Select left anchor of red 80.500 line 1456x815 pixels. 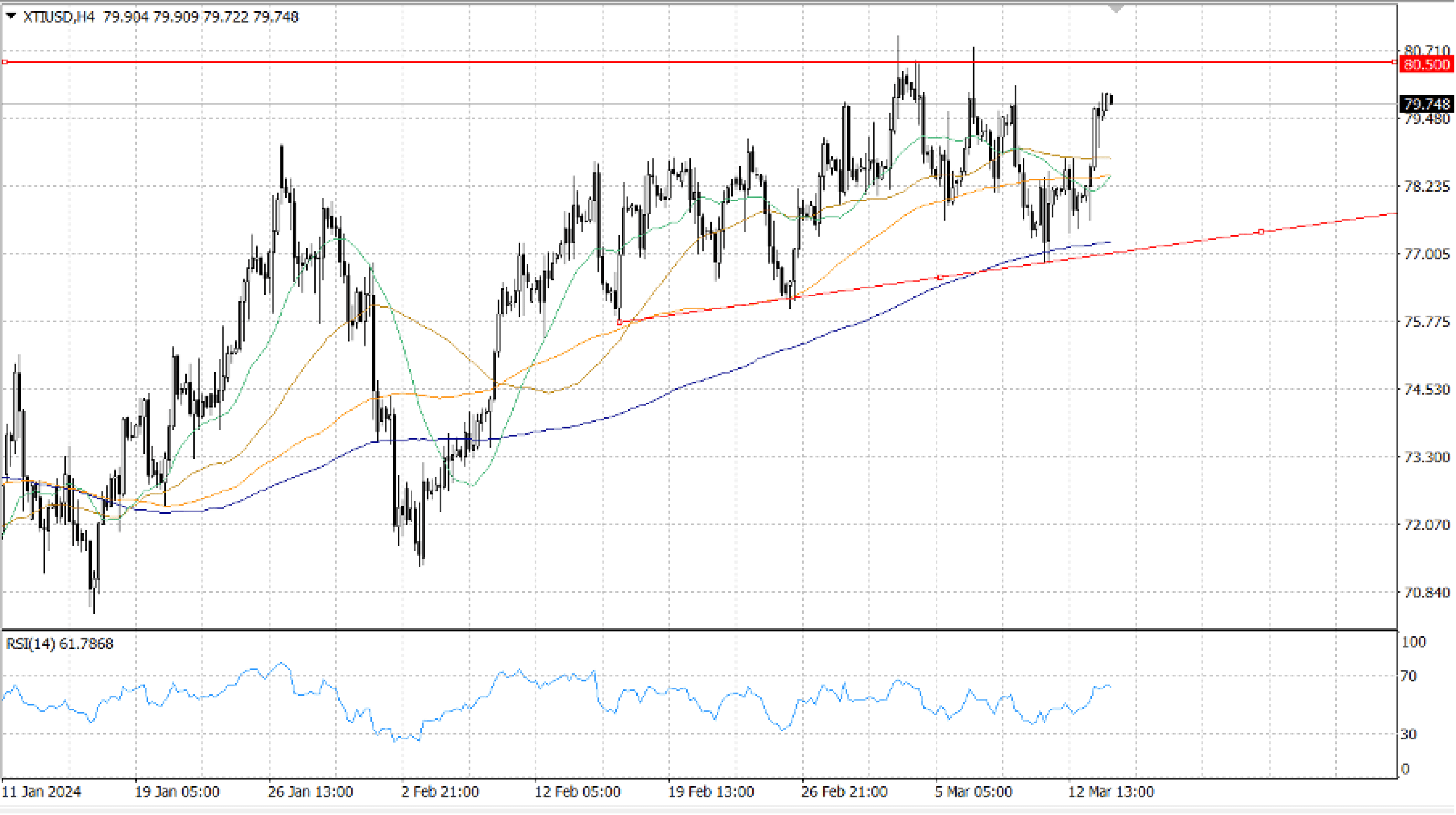pyautogui.click(x=5, y=62)
